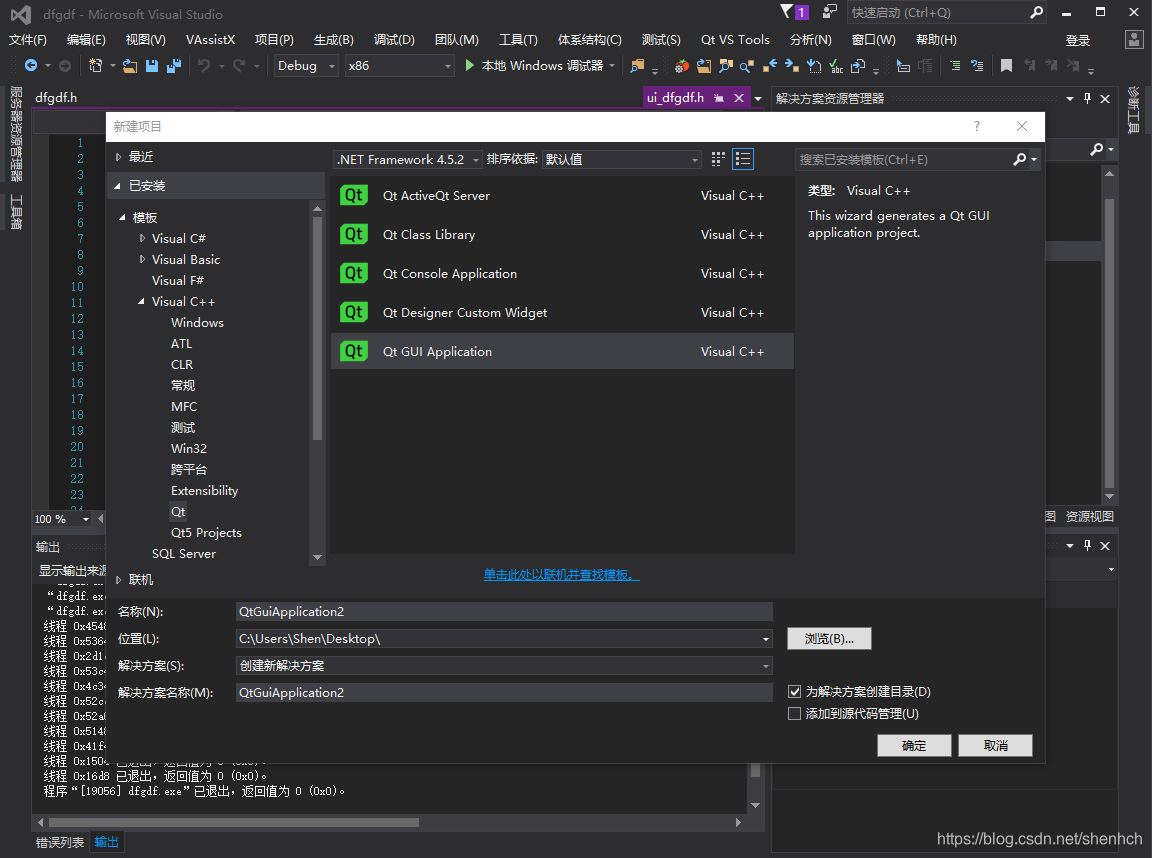Toggle add to source control checkbox
This screenshot has height=858, width=1152.
tap(794, 713)
